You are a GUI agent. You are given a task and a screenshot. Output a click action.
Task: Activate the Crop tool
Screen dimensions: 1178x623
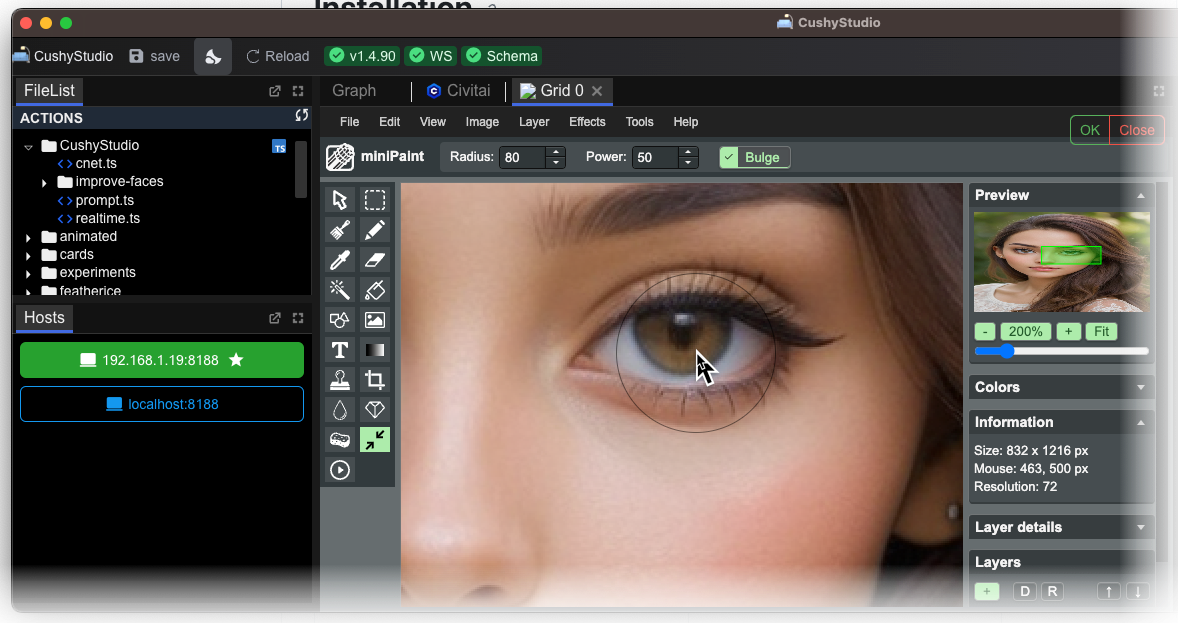(375, 380)
